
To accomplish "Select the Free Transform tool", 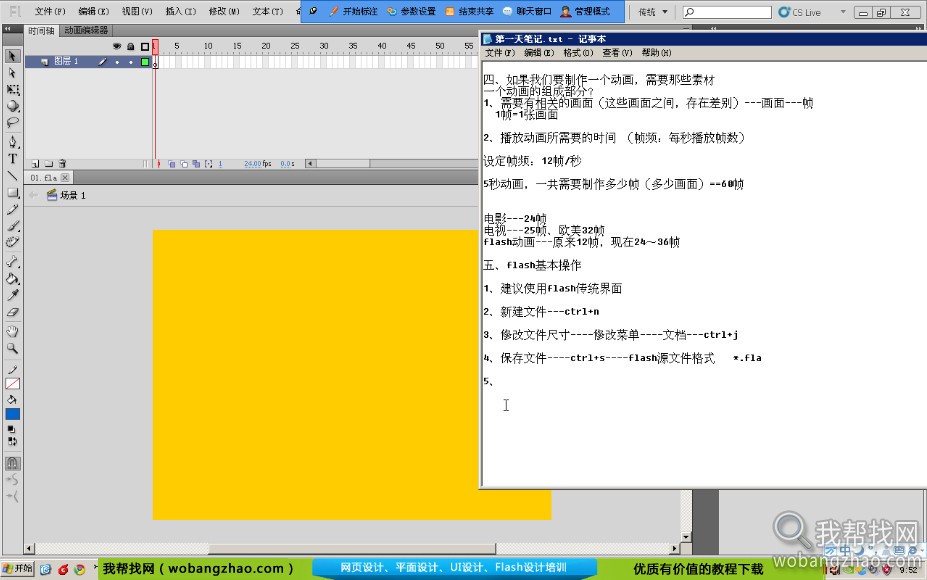I will coord(12,90).
